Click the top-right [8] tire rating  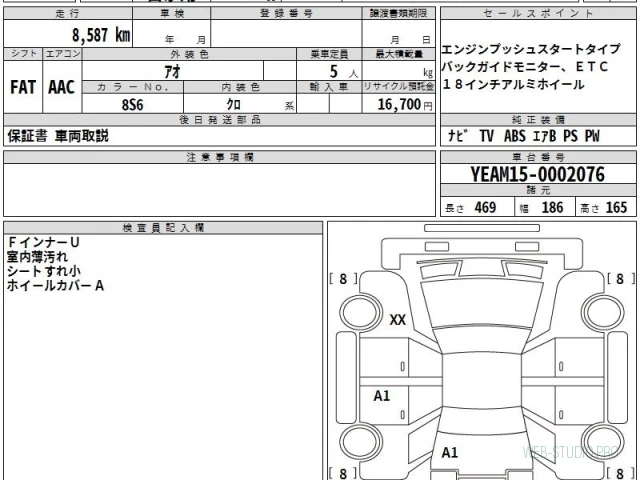(620, 279)
